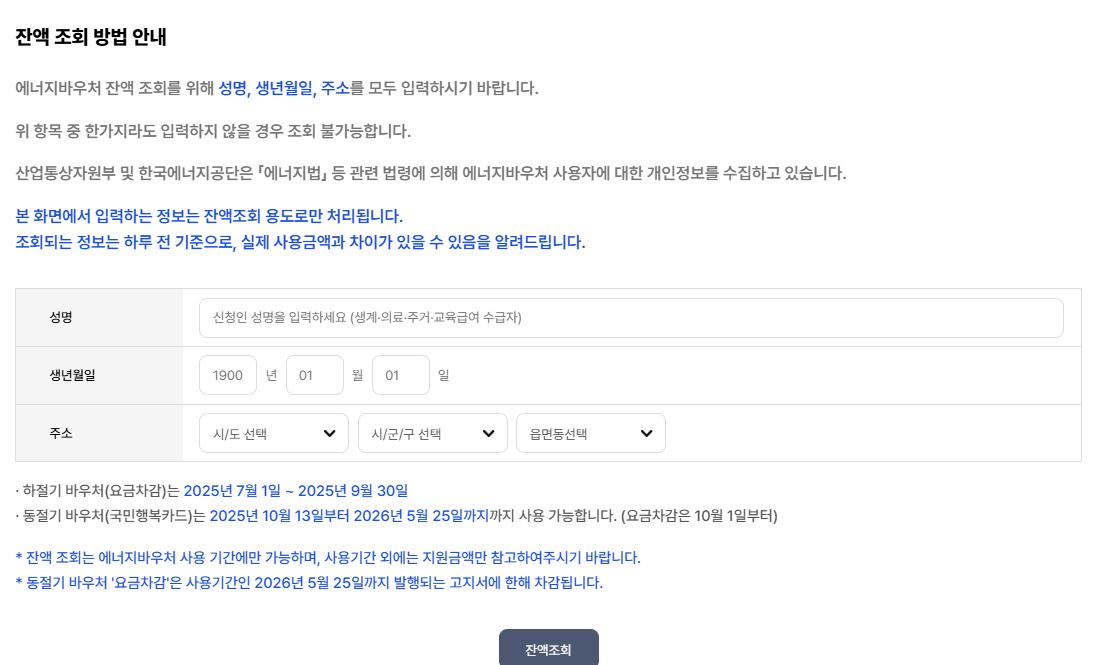
Task: Click the birth month field showing 01
Action: coord(315,375)
